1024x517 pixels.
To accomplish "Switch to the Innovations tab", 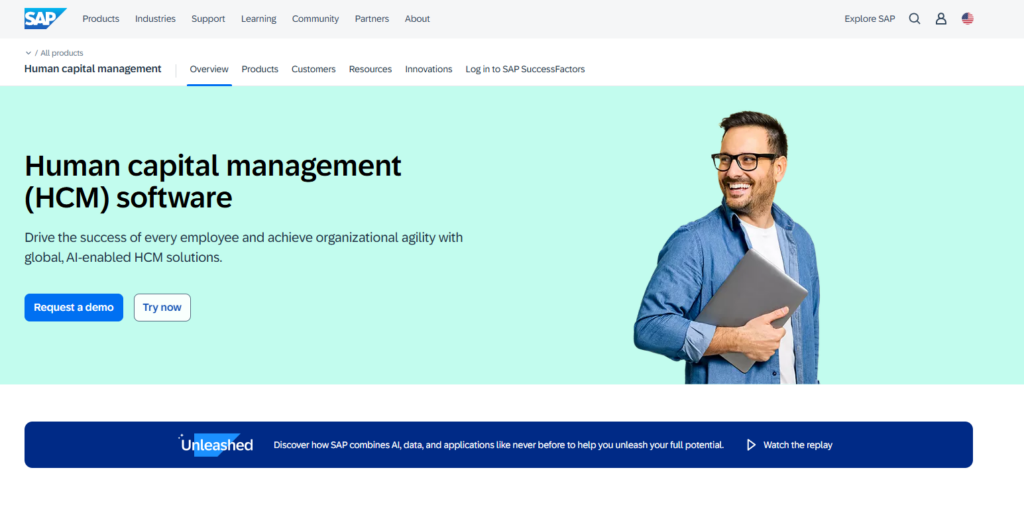I will tap(428, 69).
